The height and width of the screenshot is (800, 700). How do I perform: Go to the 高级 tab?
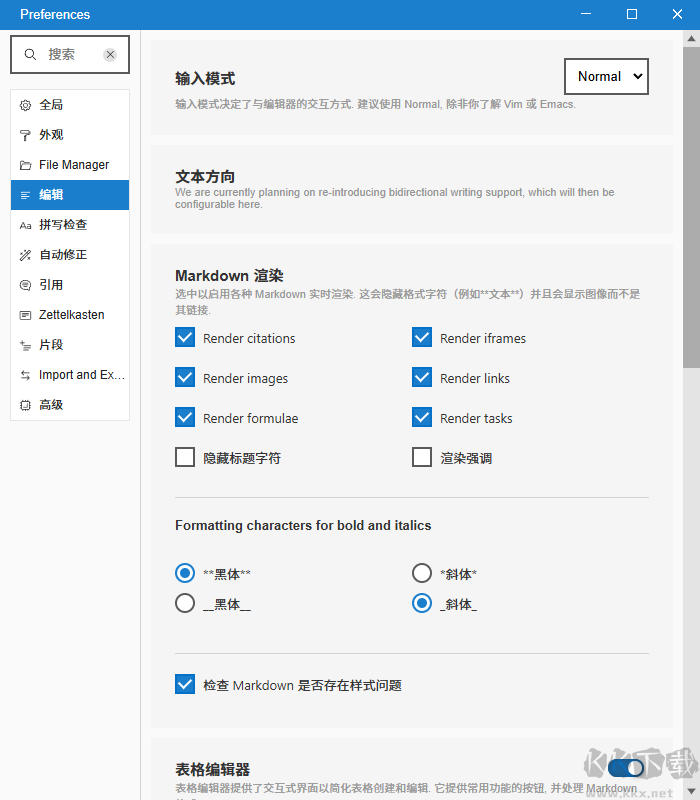[x=70, y=405]
